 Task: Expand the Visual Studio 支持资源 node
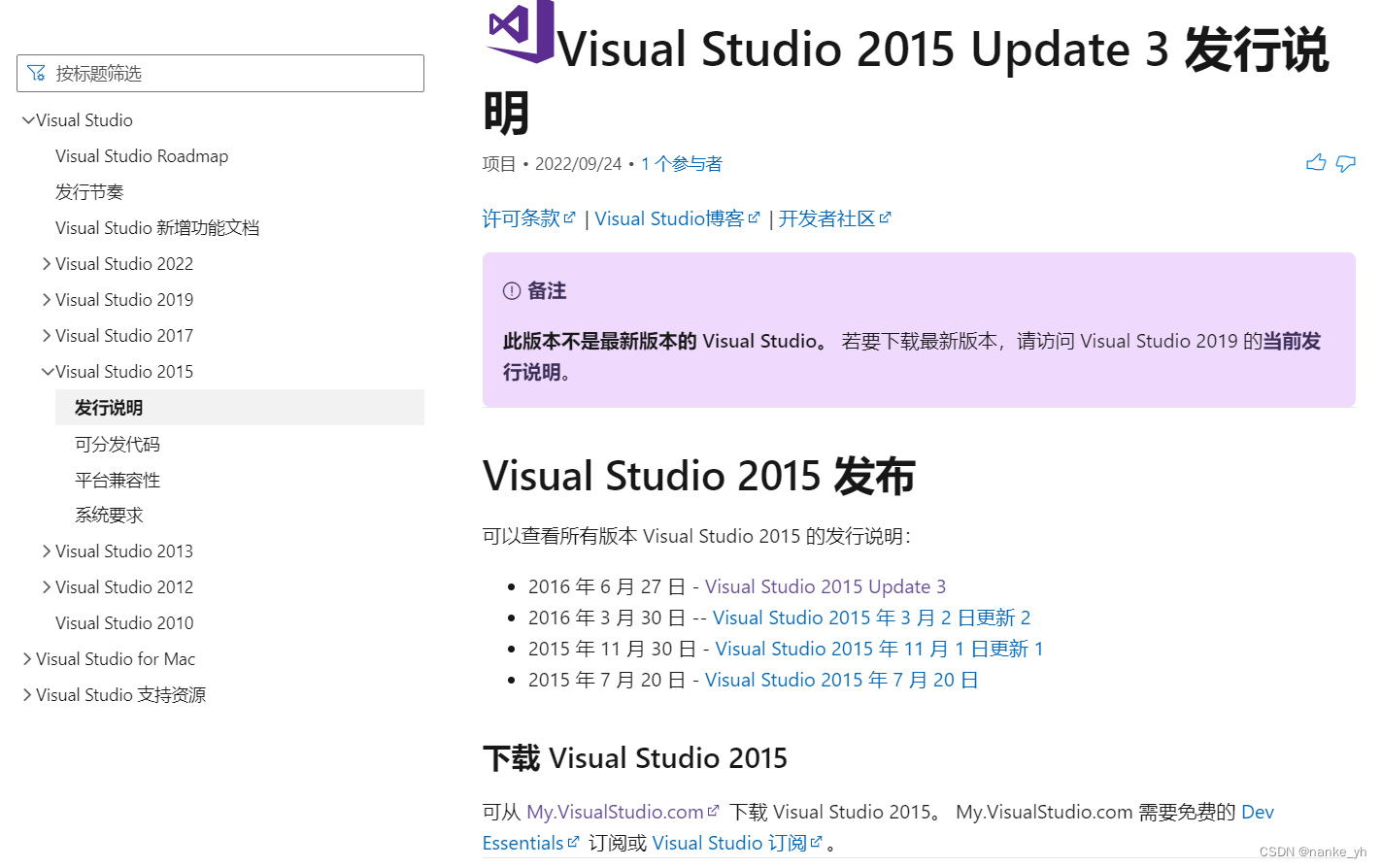coord(27,694)
